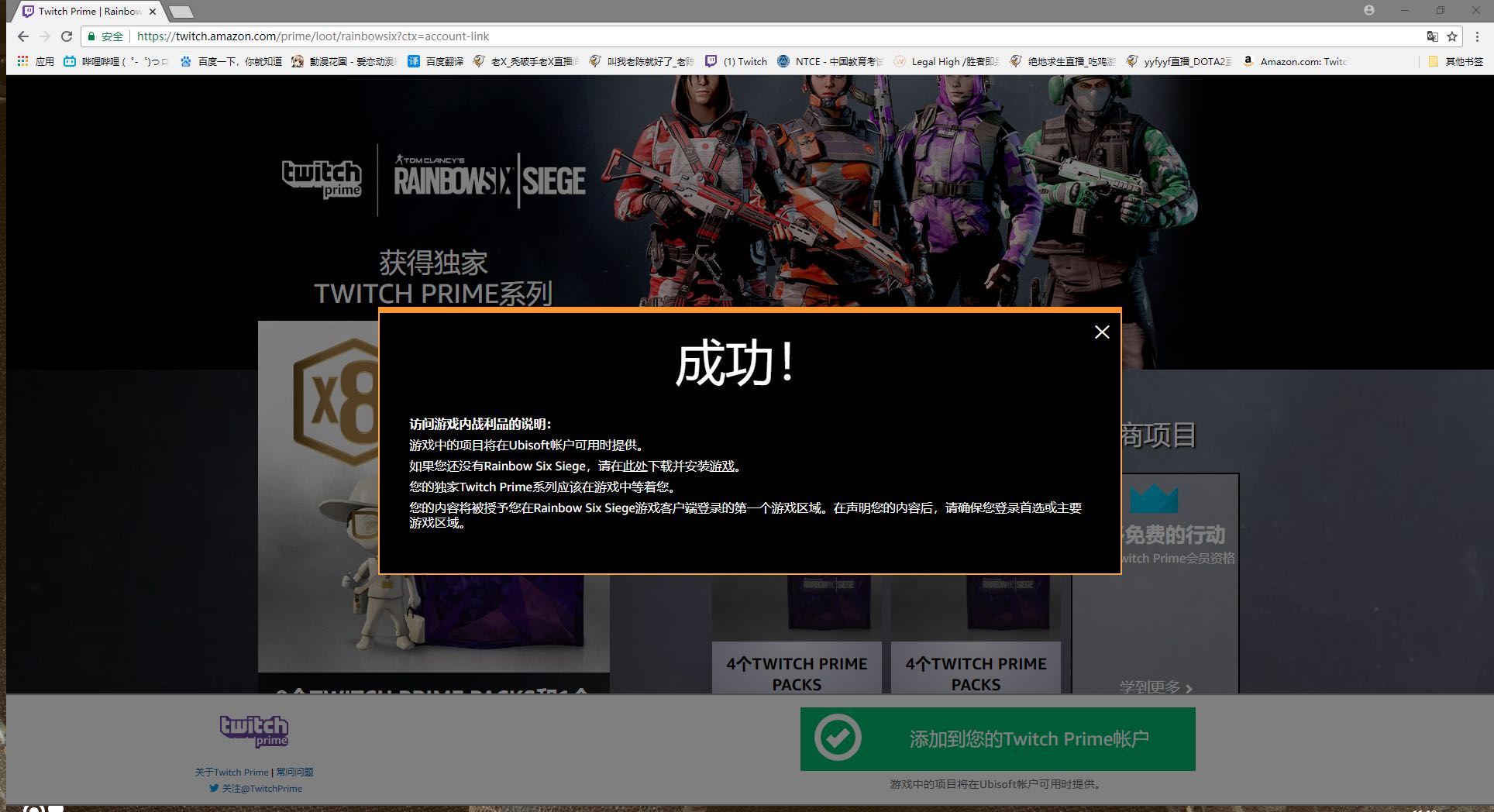Follow the 关注@TwitchPrime Twitter link
Screen dimensions: 1494x812
click(x=256, y=789)
